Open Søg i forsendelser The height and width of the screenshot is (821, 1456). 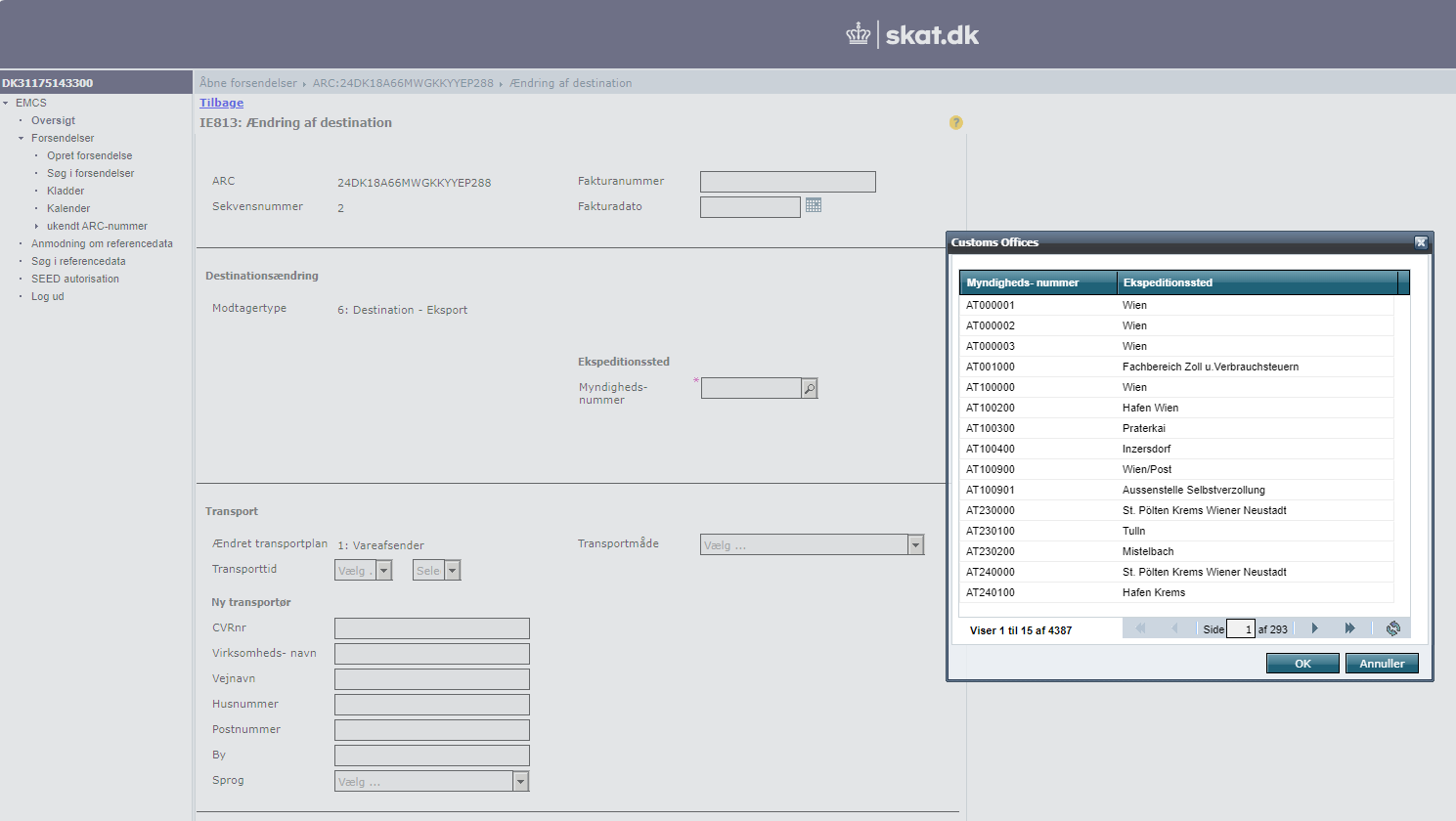pos(90,173)
